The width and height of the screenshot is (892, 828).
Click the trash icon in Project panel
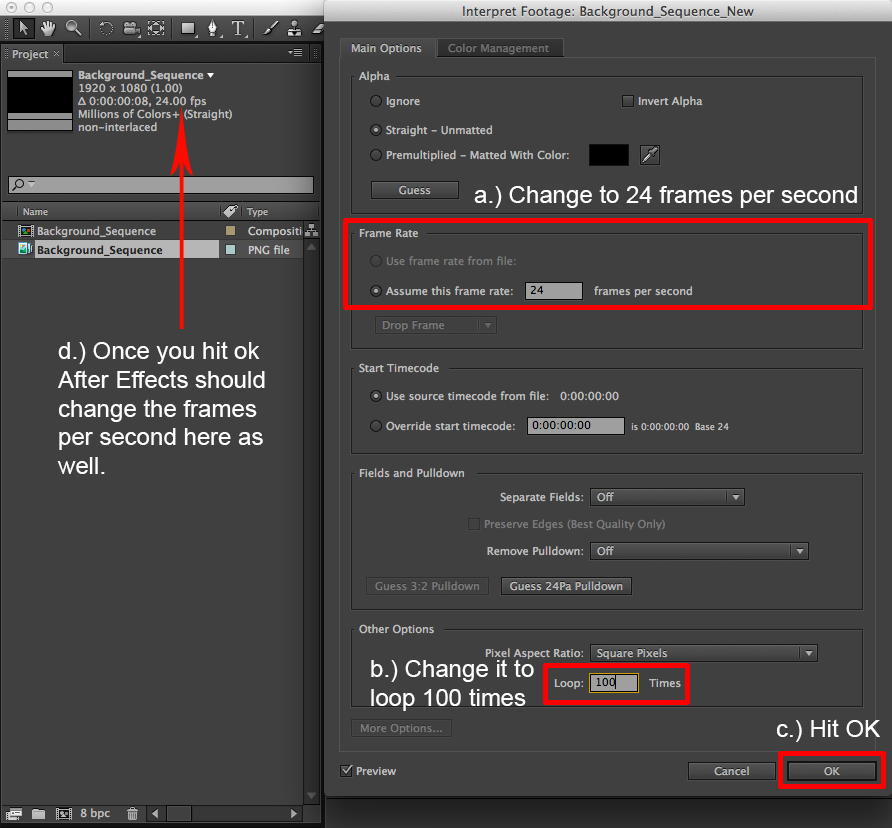click(x=132, y=814)
